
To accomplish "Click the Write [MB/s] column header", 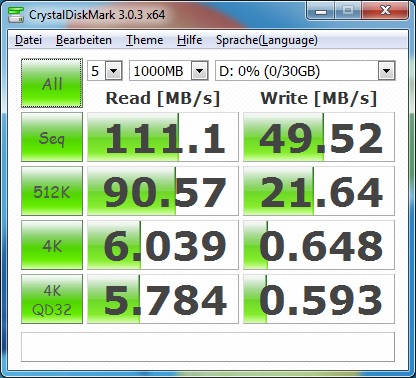I will [319, 98].
